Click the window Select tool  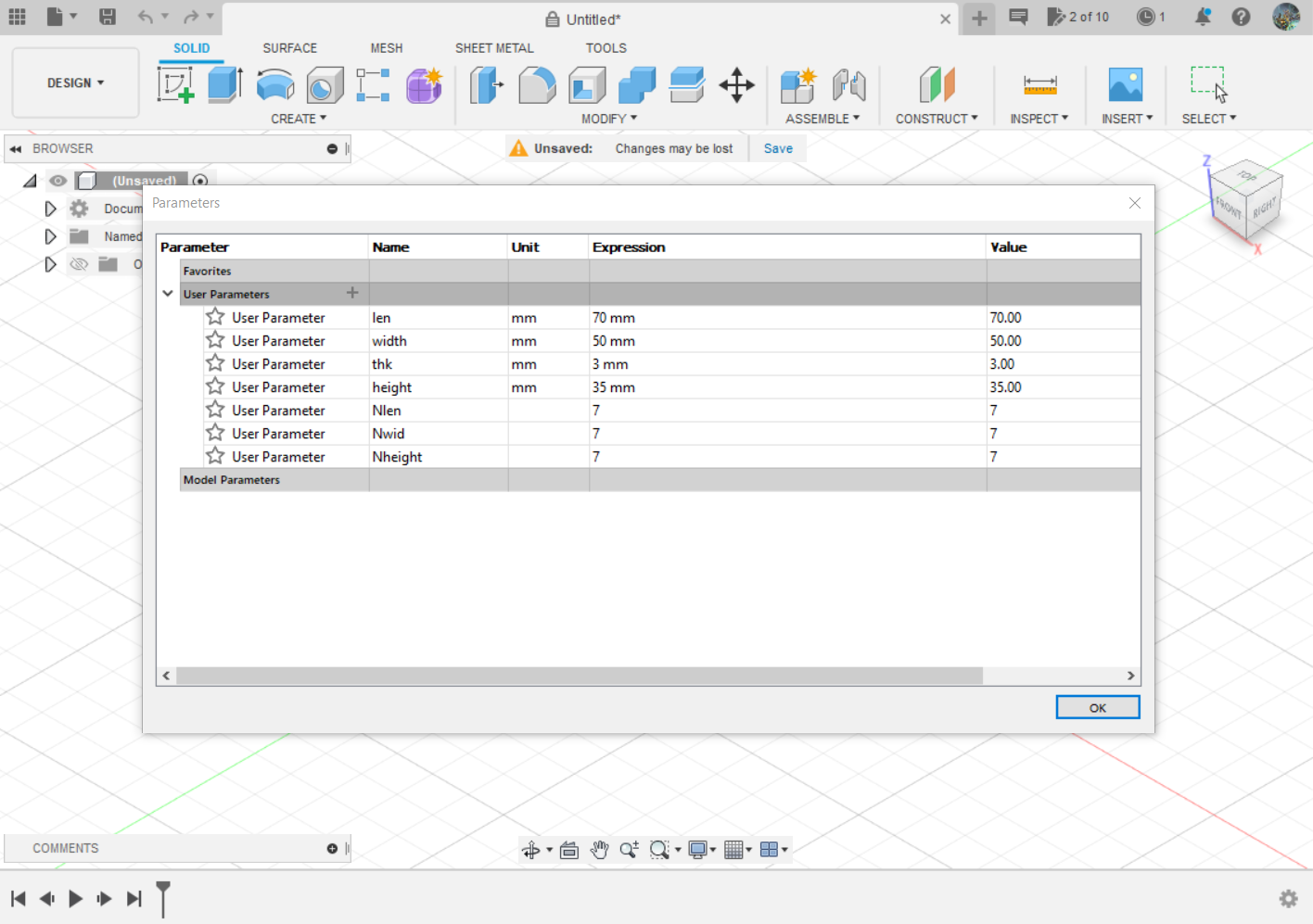click(1209, 83)
